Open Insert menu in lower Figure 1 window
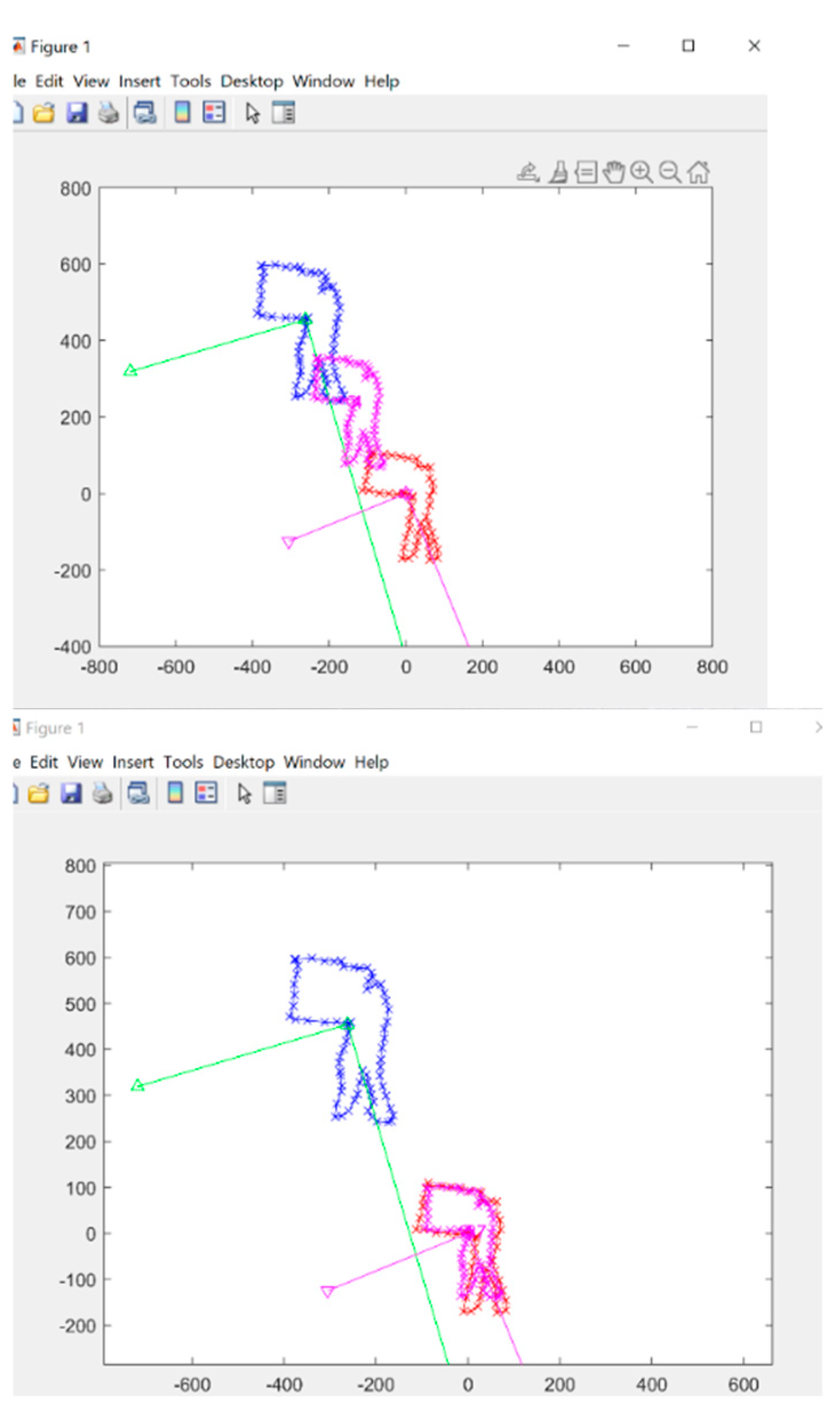The height and width of the screenshot is (1417, 840). tap(133, 762)
